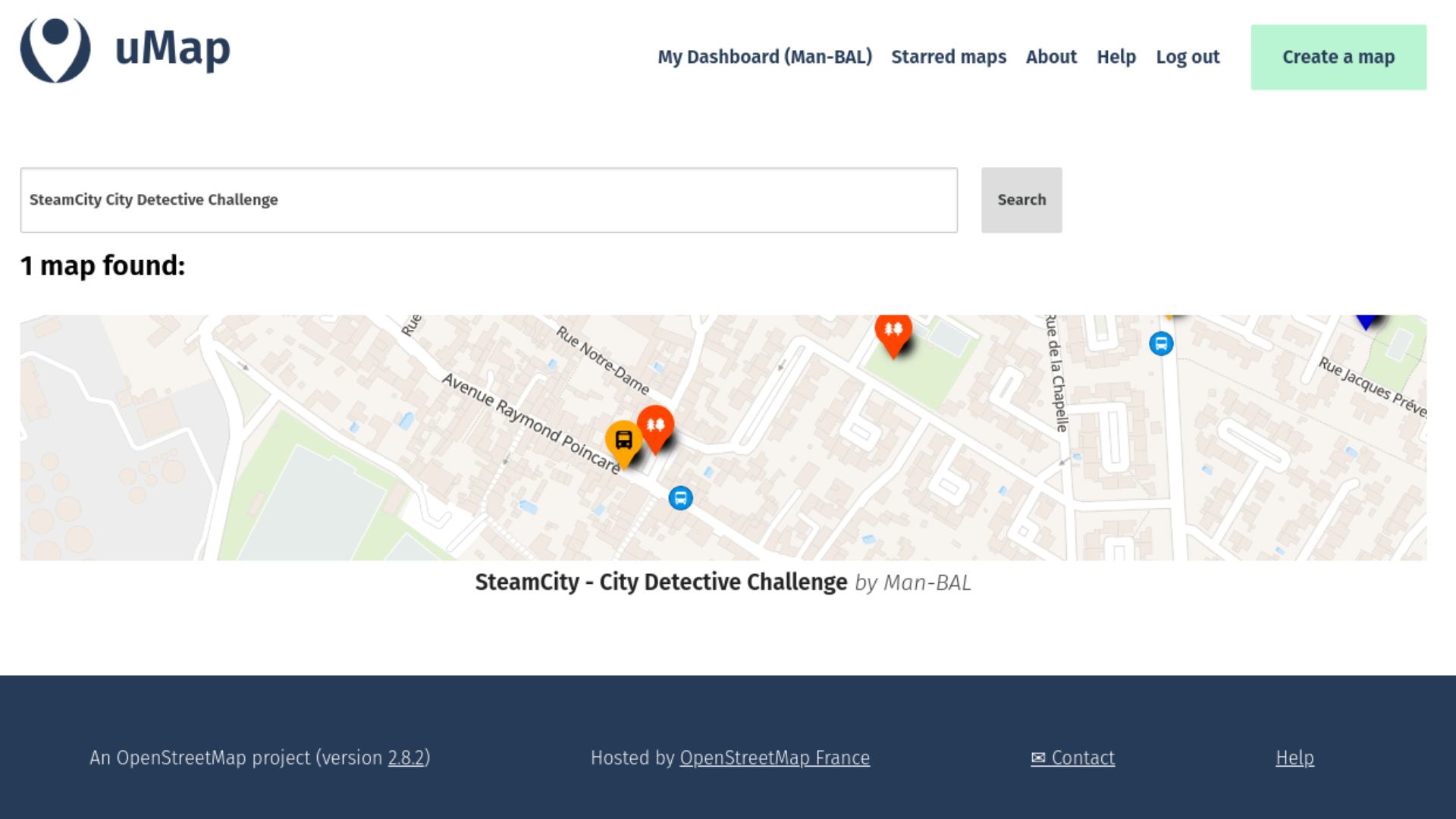Click the blue bus stop icon near Rue de la Chapelle
Image resolution: width=1456 pixels, height=819 pixels.
[1161, 344]
